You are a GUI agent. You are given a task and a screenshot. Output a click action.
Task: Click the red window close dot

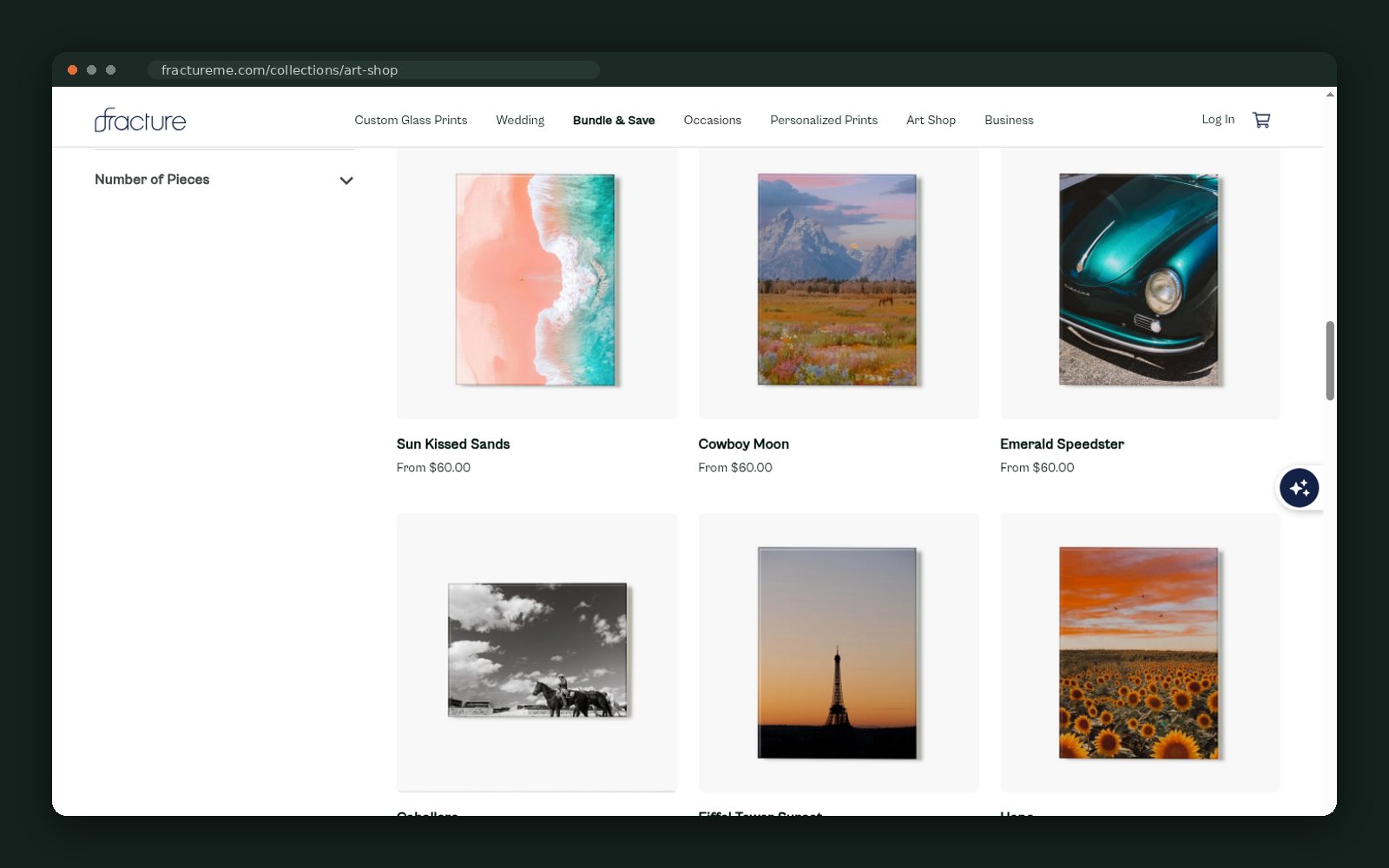(73, 69)
